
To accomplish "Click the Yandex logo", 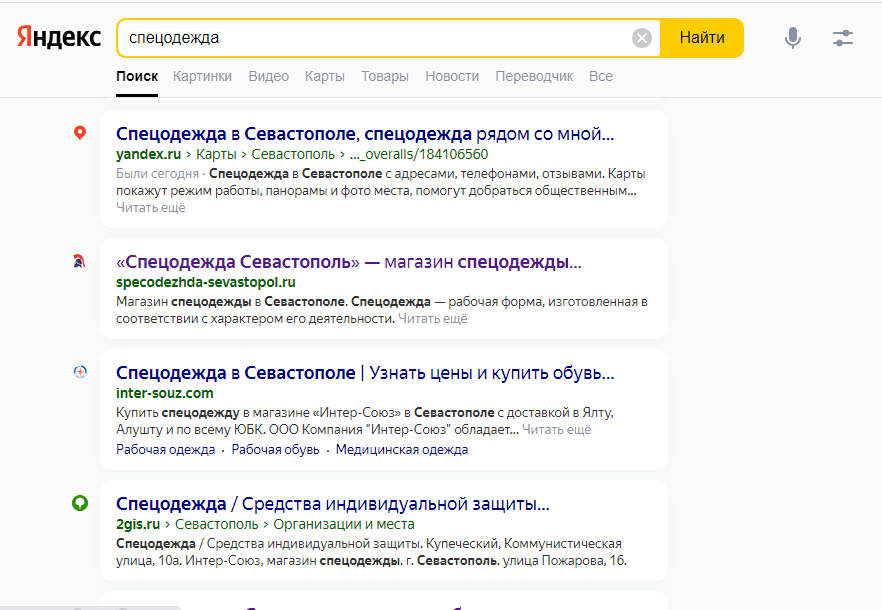I will coord(59,38).
